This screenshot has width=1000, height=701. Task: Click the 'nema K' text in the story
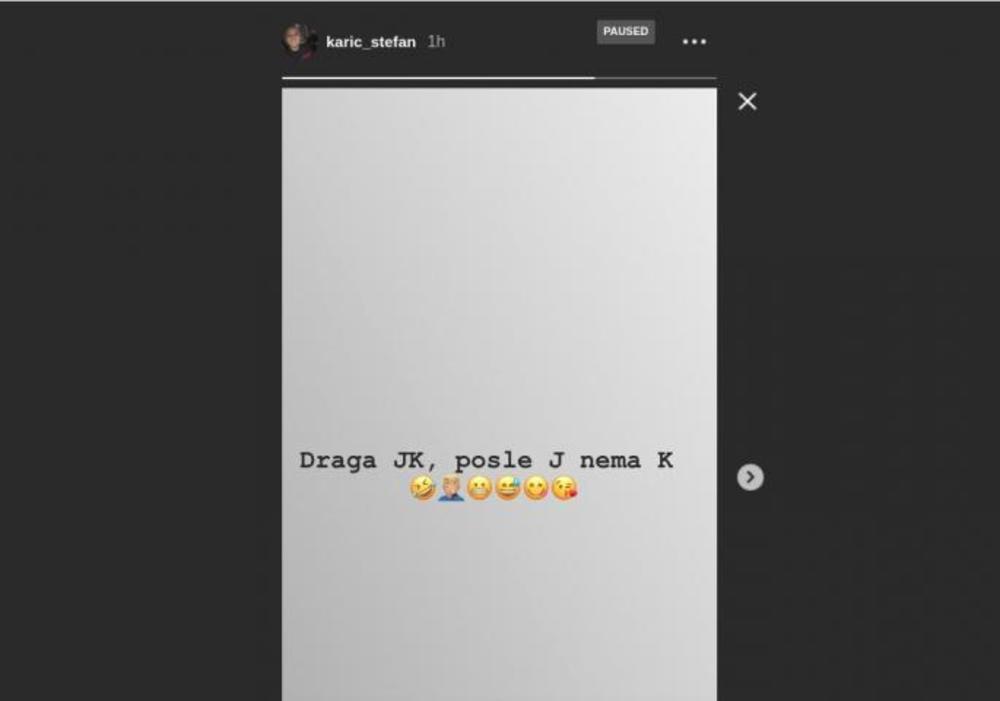tap(626, 460)
